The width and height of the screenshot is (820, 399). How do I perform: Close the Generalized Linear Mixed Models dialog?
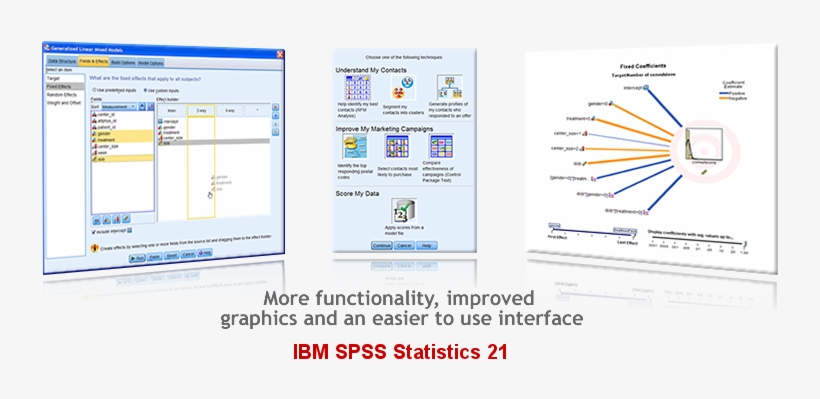pyautogui.click(x=280, y=54)
